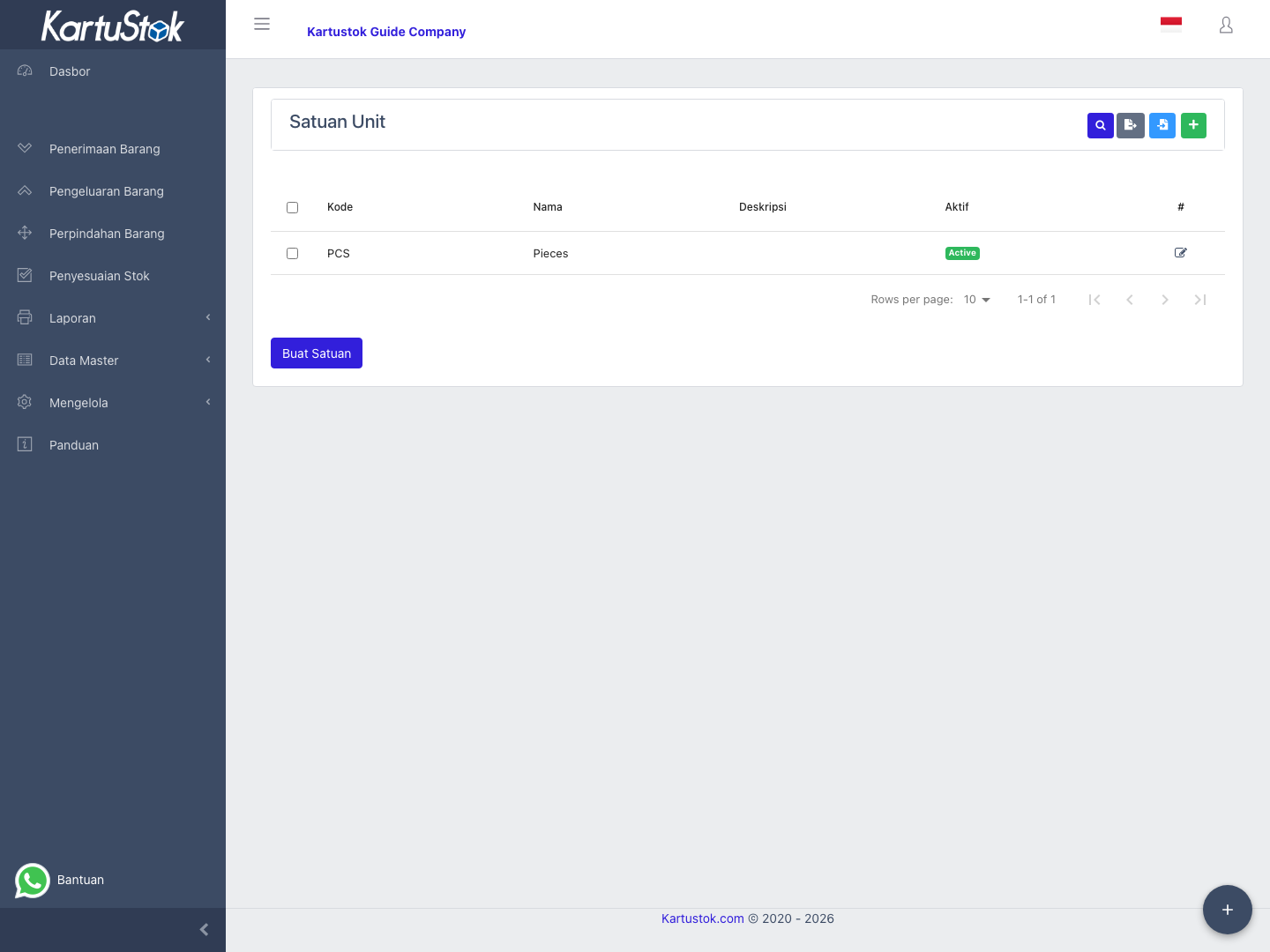Open Dasbor menu item
The width and height of the screenshot is (1270, 952).
113,71
